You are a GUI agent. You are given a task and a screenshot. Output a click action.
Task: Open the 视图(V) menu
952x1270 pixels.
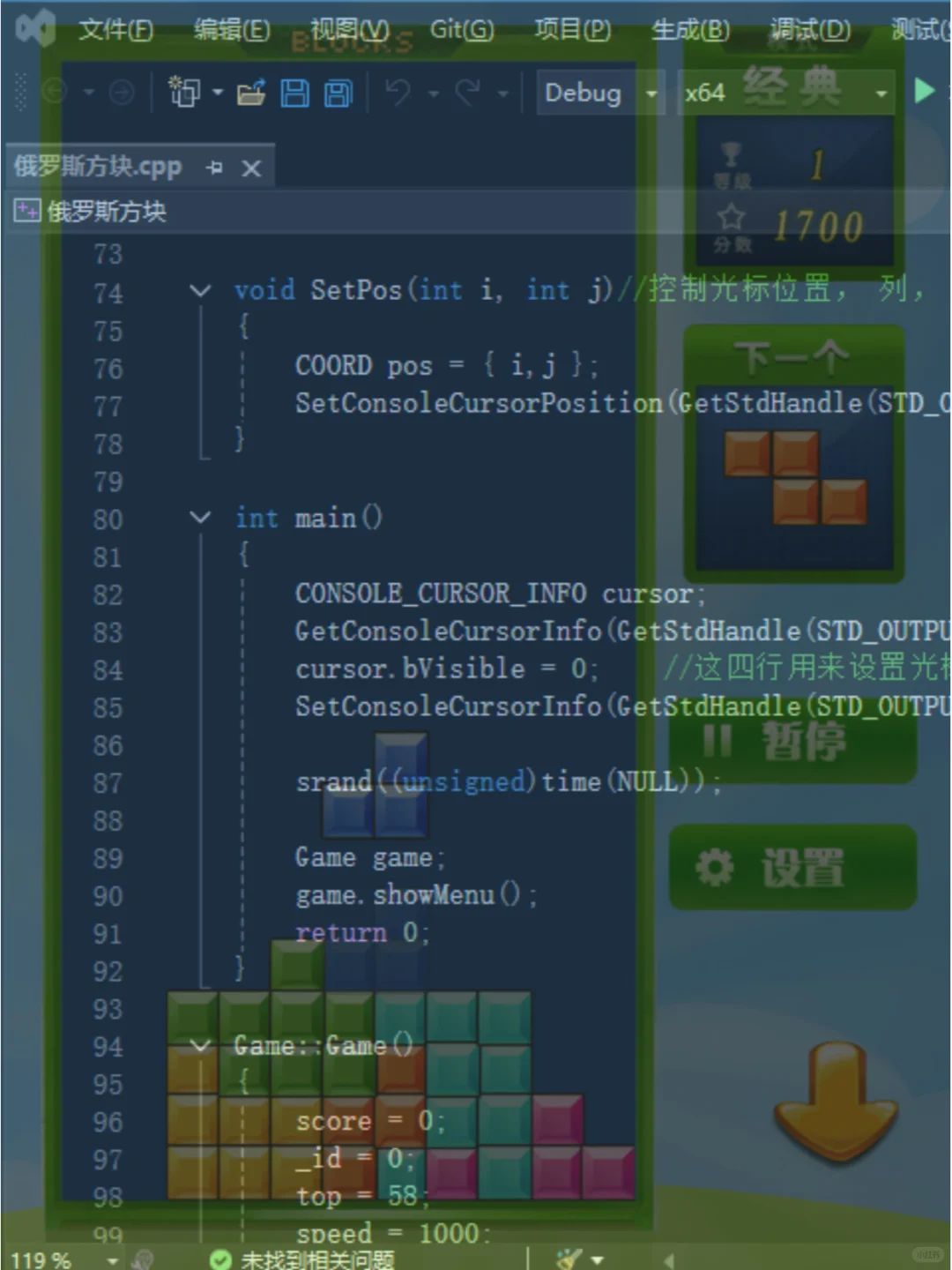pos(350,31)
